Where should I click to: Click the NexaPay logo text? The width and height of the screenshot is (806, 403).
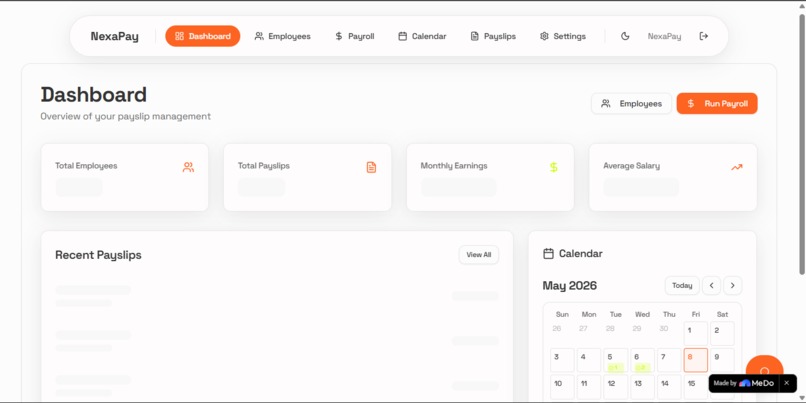[x=115, y=36]
